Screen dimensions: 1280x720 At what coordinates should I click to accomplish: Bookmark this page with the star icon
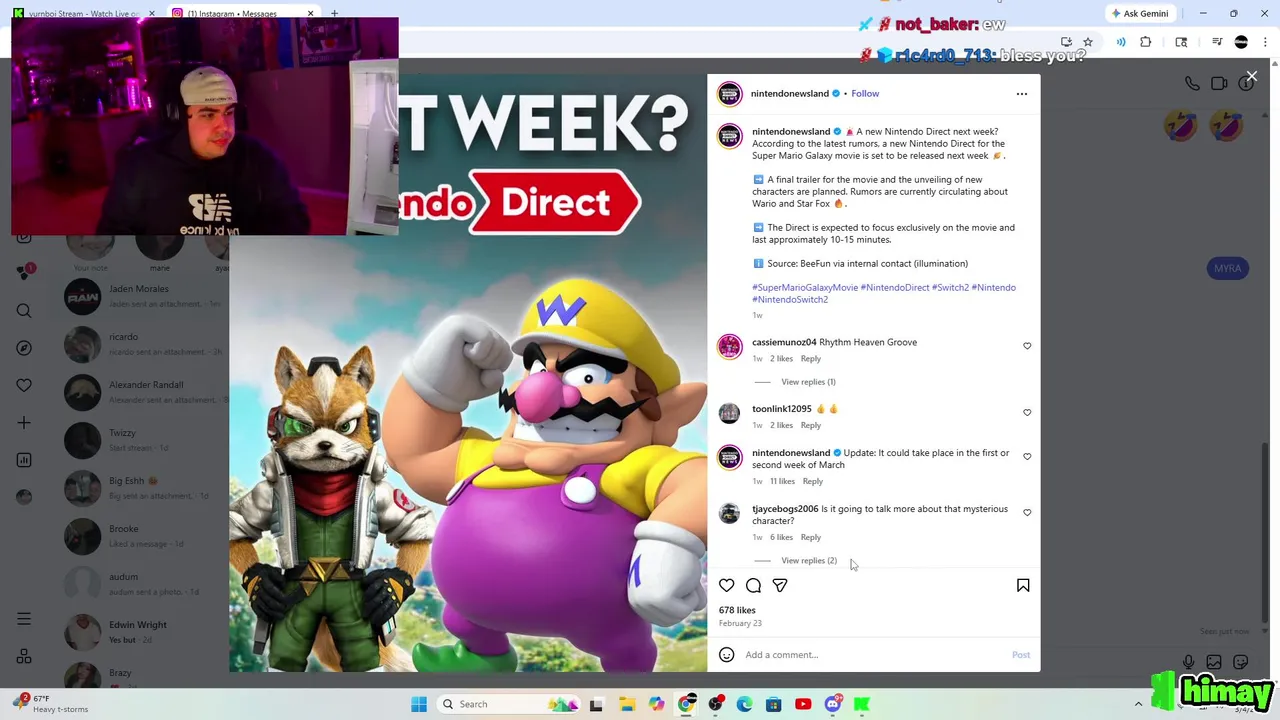1088,42
